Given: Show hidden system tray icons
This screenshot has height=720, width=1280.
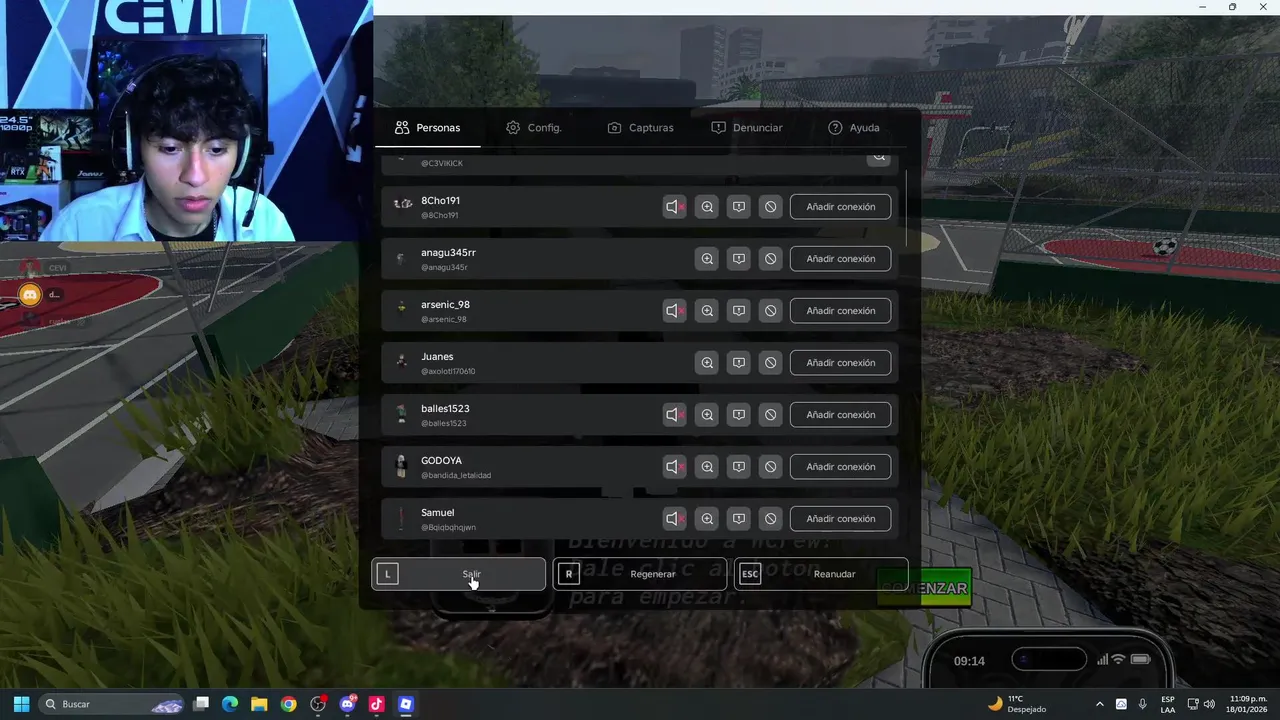Looking at the screenshot, I should pos(1100,704).
